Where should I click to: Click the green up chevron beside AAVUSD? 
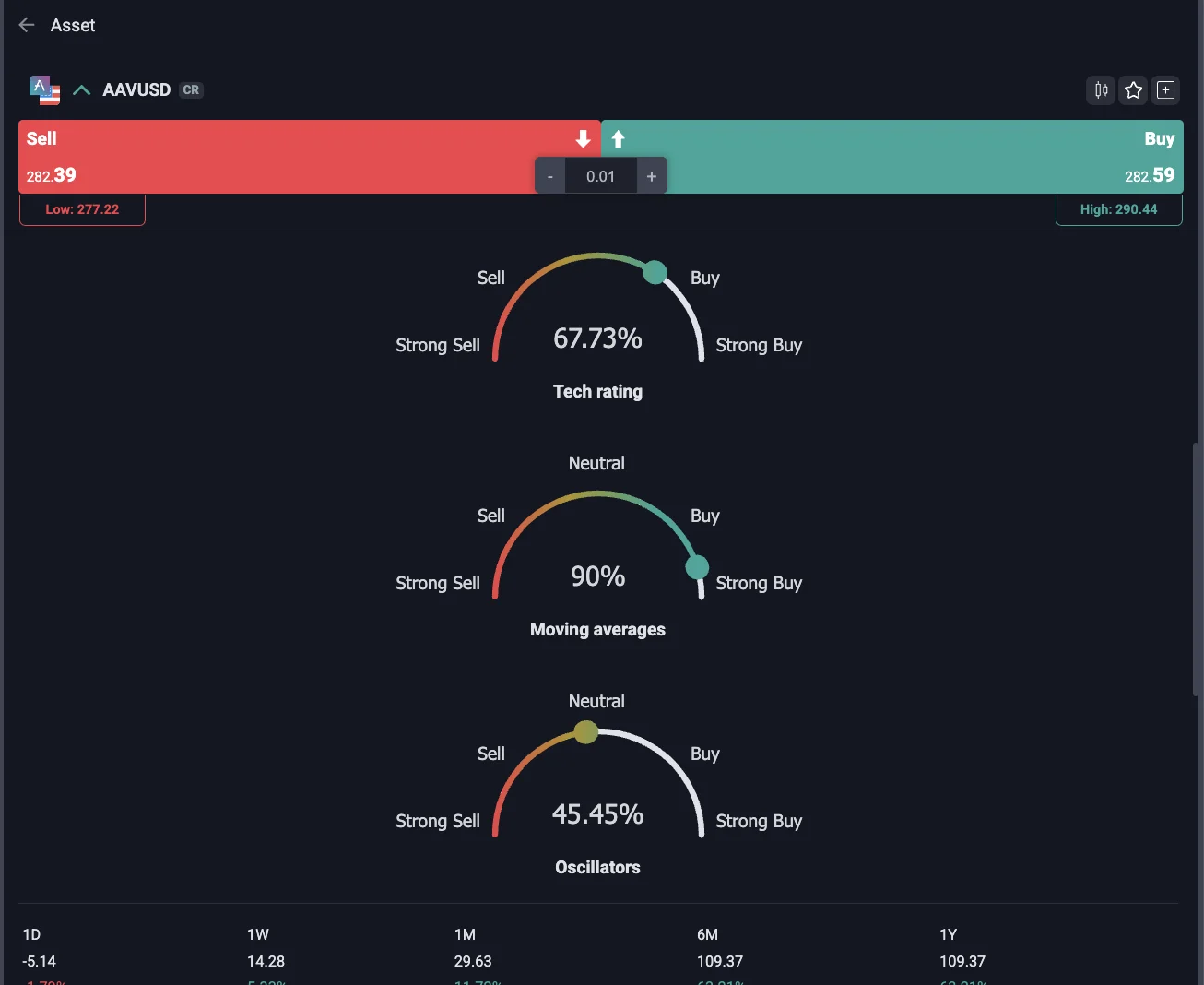point(81,89)
